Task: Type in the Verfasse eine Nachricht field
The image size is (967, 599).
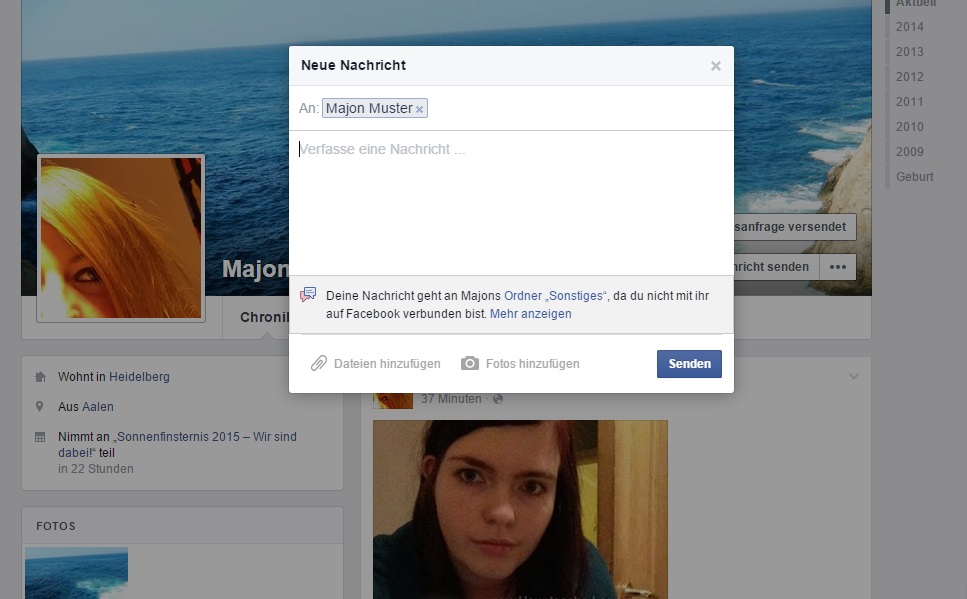Action: (x=510, y=200)
